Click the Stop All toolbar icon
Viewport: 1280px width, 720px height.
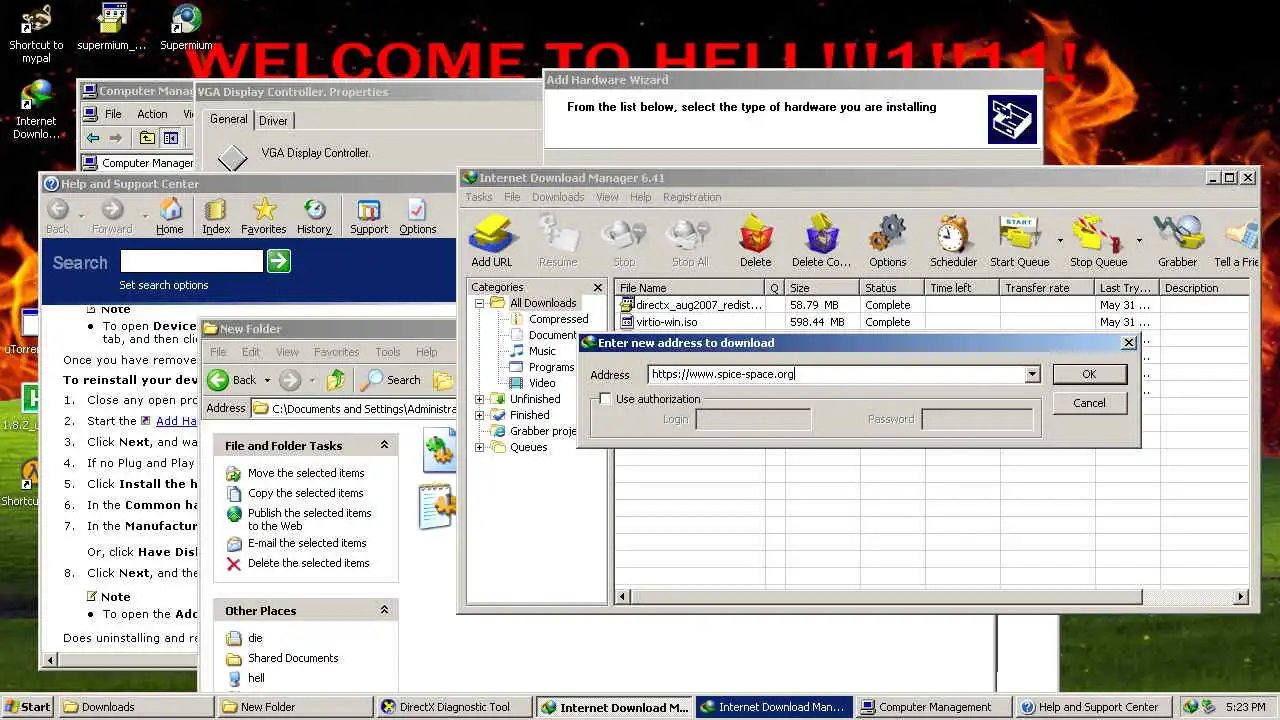click(x=689, y=241)
